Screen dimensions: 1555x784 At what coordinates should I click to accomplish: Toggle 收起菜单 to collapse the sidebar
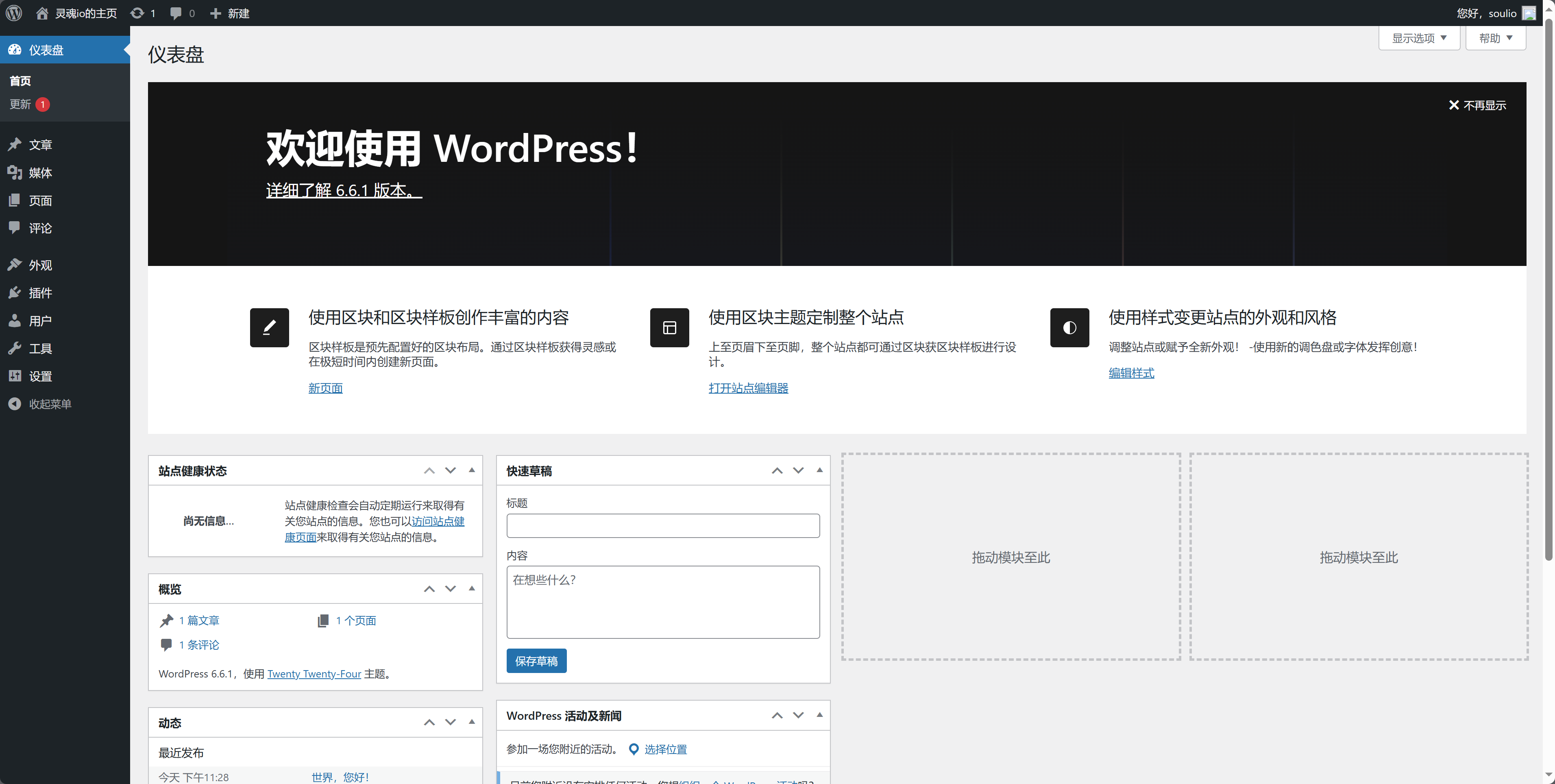(16, 403)
